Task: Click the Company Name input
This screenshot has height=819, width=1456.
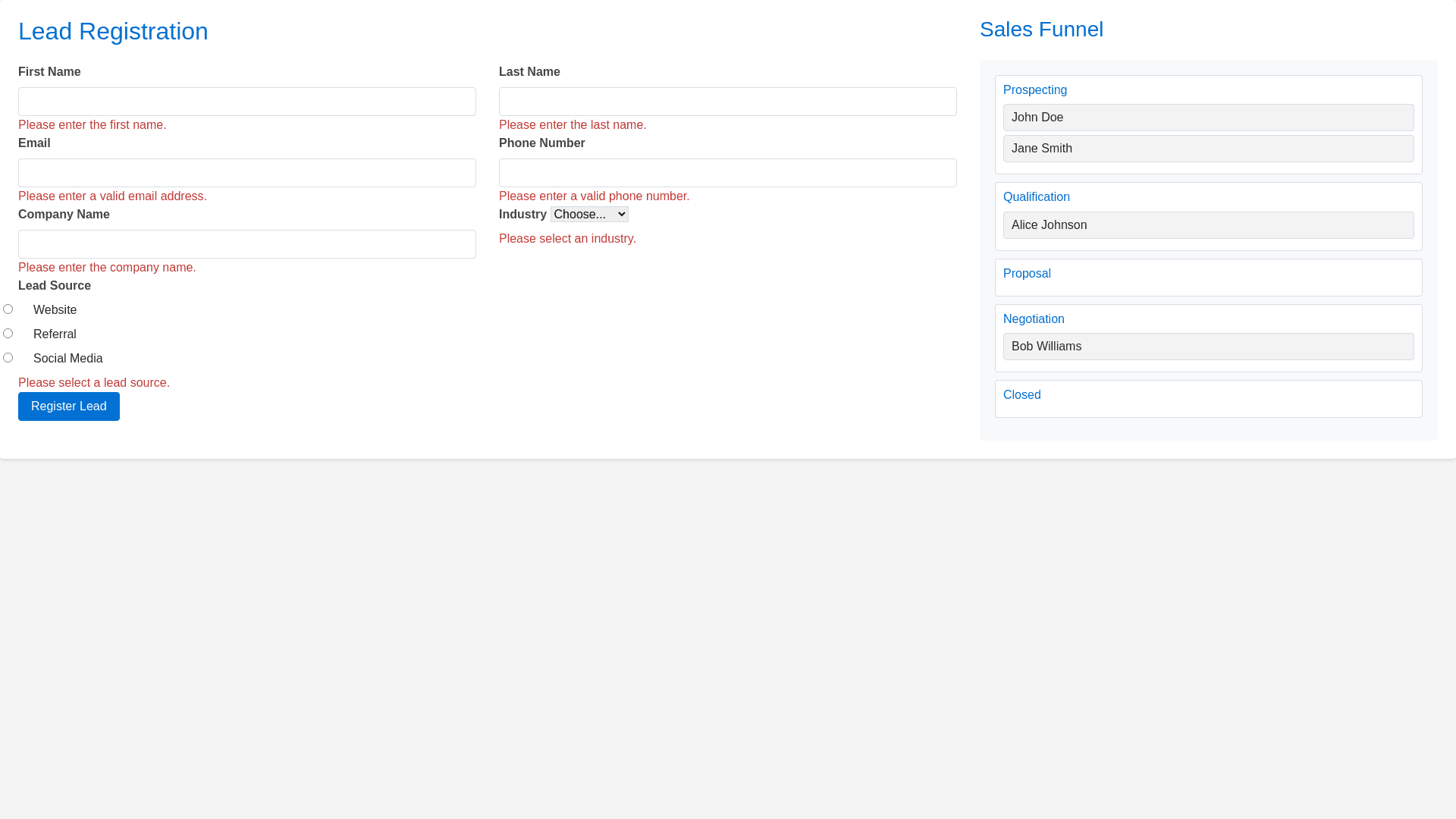Action: (246, 244)
